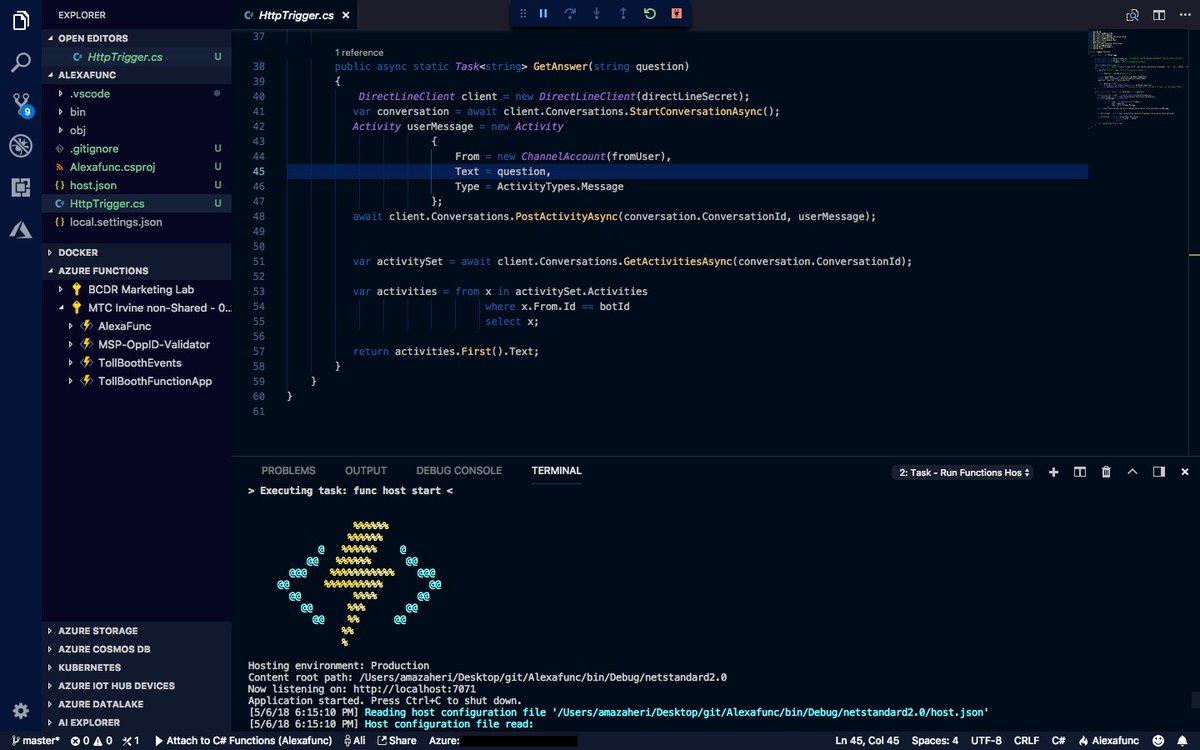
Task: Maximize the panel with up chevron
Action: [1132, 472]
